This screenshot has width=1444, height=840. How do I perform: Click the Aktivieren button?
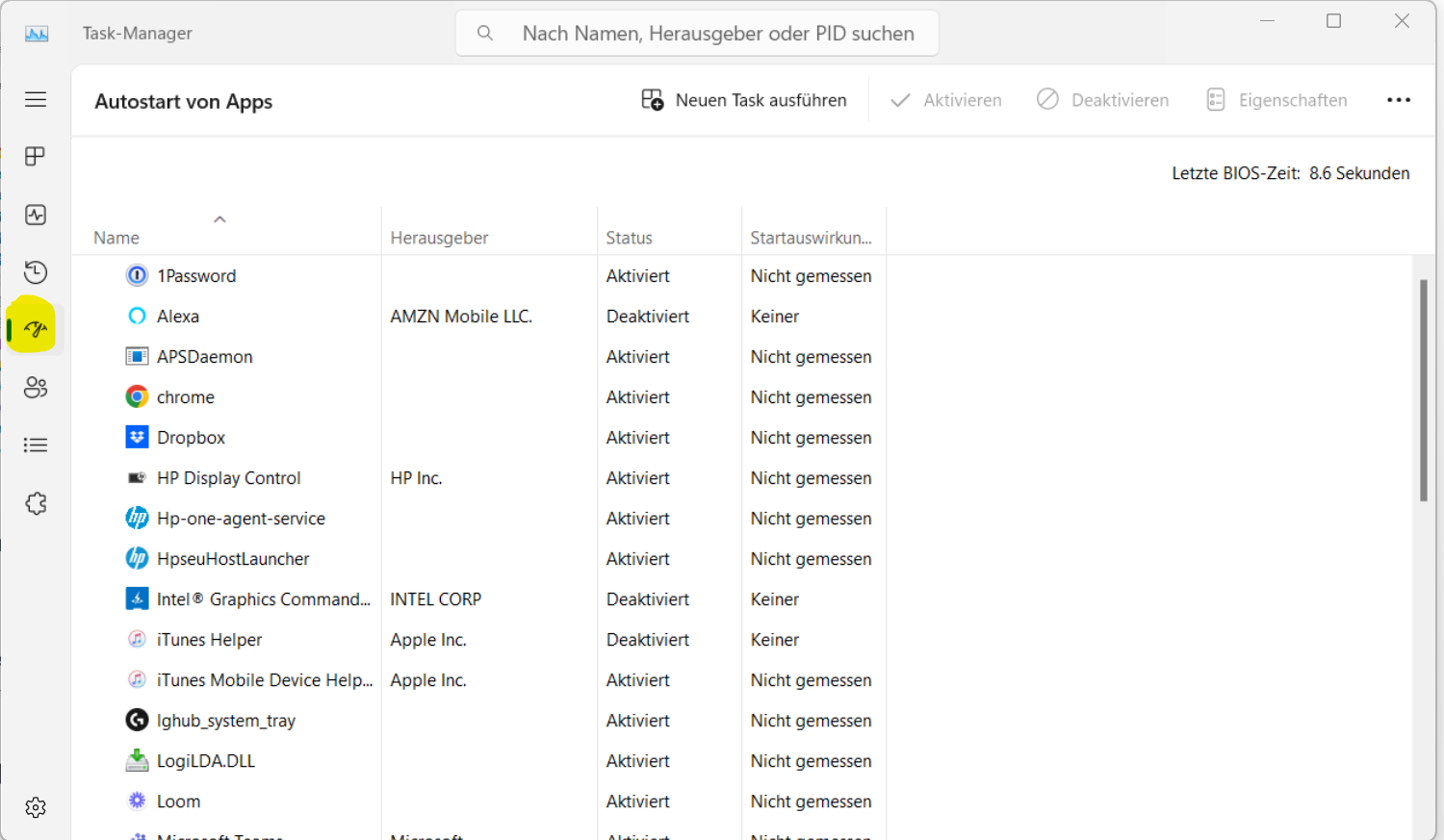tap(946, 100)
